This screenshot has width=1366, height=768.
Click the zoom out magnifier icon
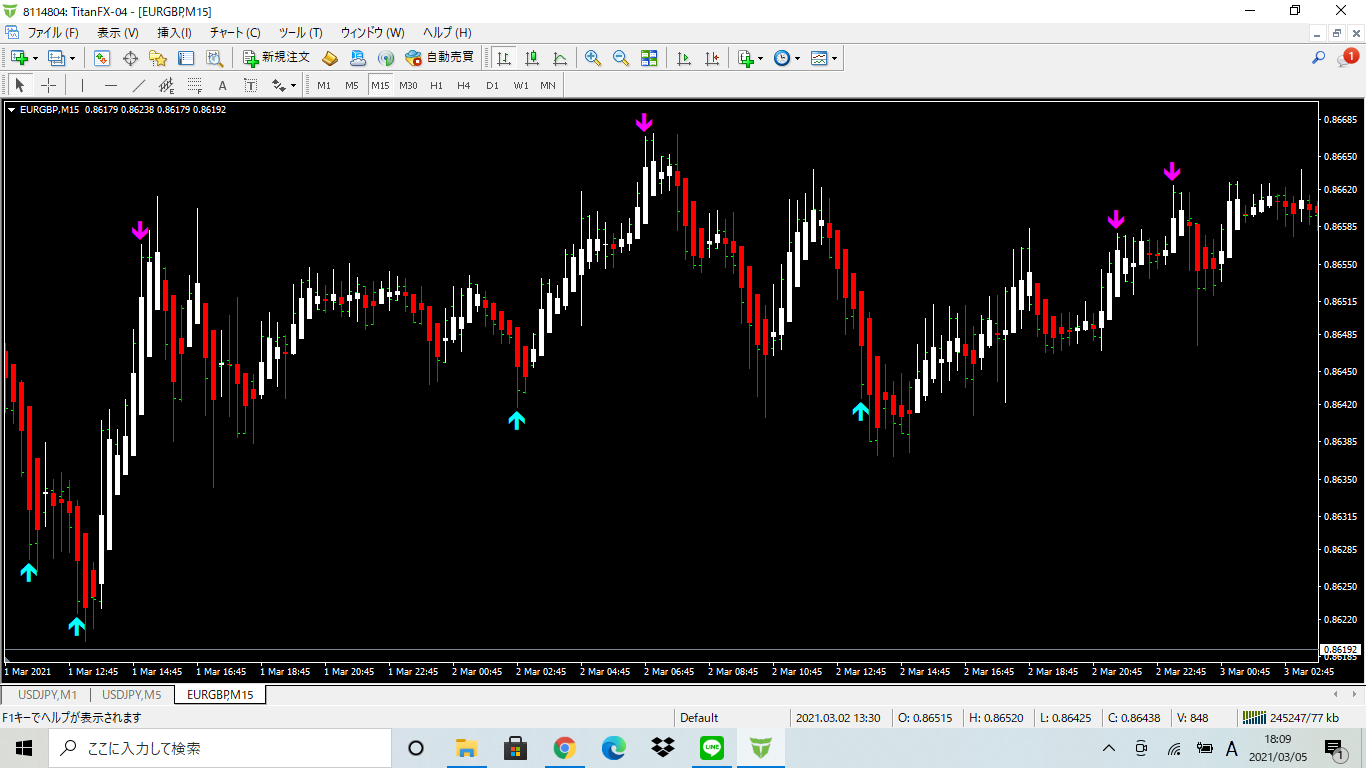pyautogui.click(x=621, y=58)
